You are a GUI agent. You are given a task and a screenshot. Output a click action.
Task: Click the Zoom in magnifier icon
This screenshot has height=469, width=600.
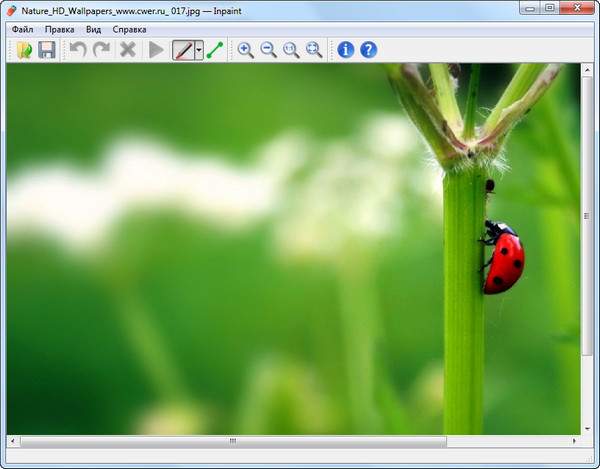[245, 49]
